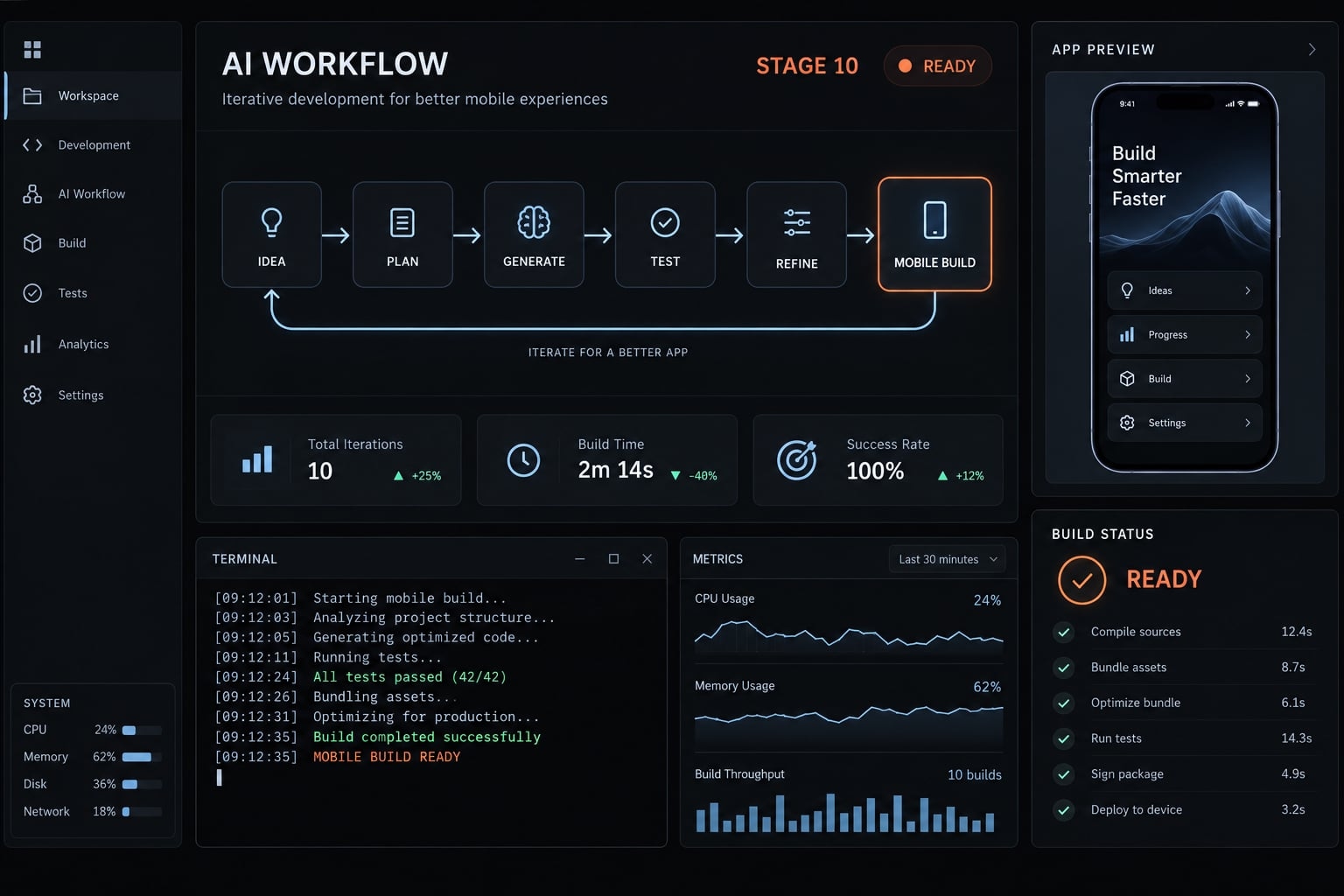Viewport: 1344px width, 896px height.
Task: Click the Total Iterations bar chart icon
Action: 257,459
